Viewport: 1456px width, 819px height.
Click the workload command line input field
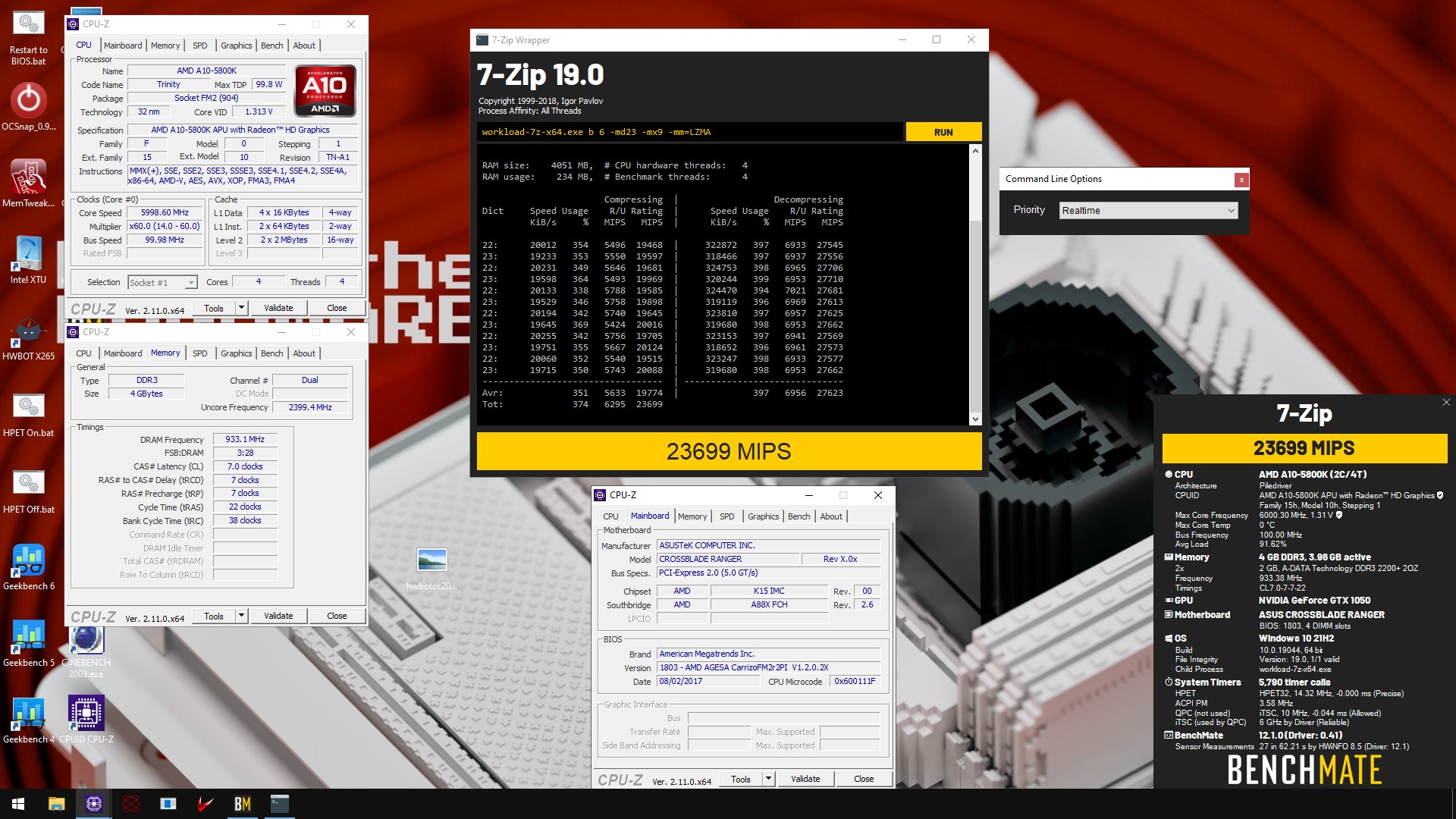coord(690,132)
